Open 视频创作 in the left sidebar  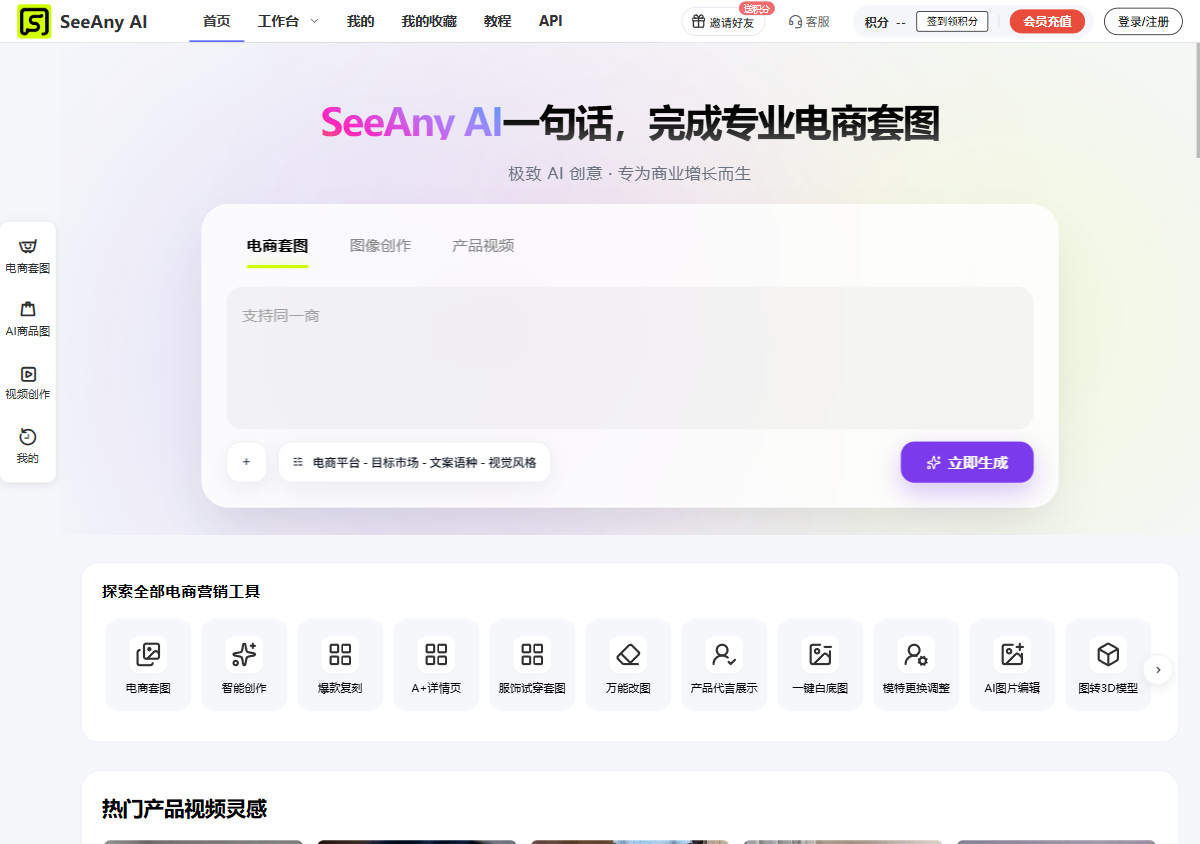coord(28,382)
